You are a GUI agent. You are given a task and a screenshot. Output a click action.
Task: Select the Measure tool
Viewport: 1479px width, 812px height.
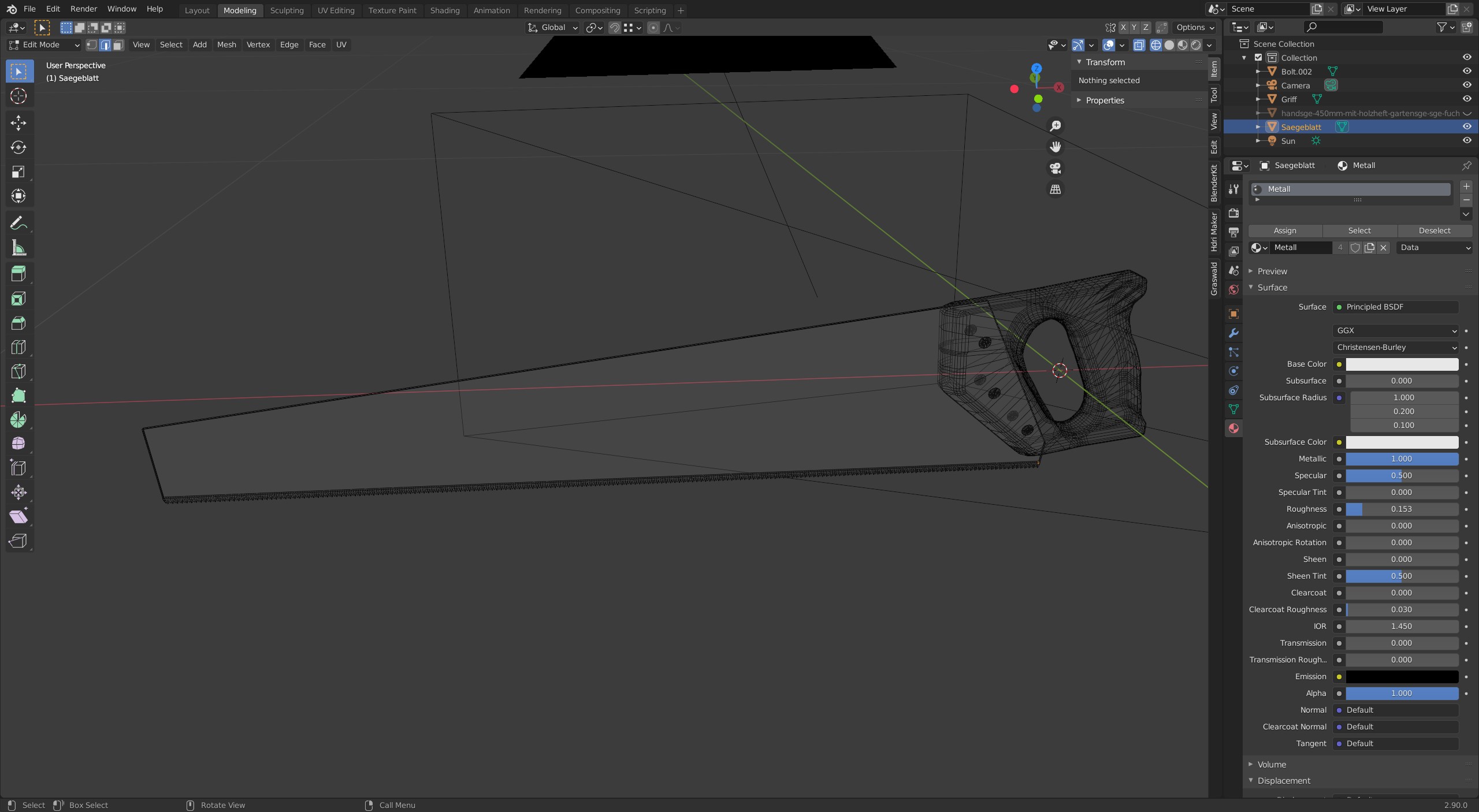[18, 248]
